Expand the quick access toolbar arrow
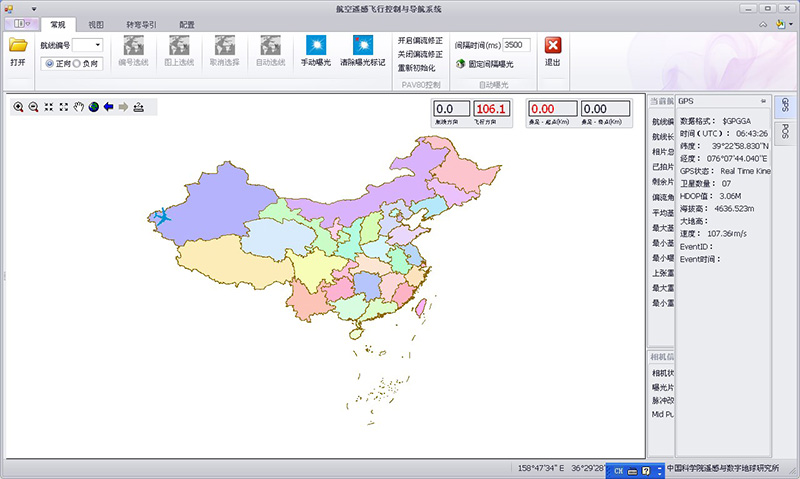This screenshot has height=479, width=800. click(x=34, y=8)
